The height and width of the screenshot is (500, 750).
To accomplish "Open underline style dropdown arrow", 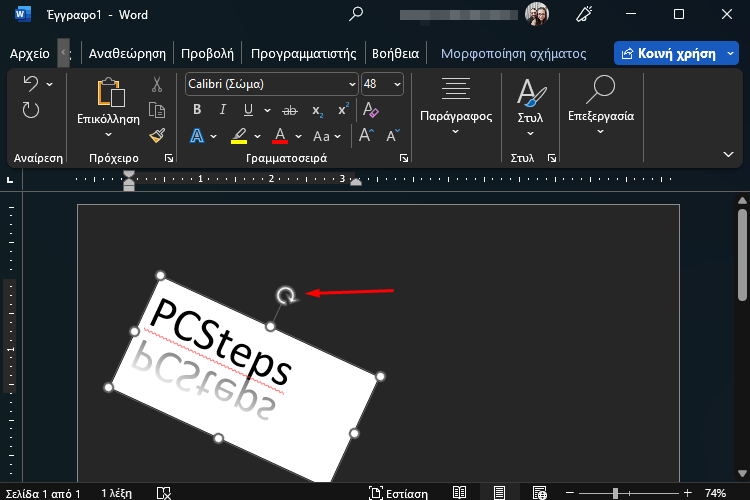I will (267, 111).
